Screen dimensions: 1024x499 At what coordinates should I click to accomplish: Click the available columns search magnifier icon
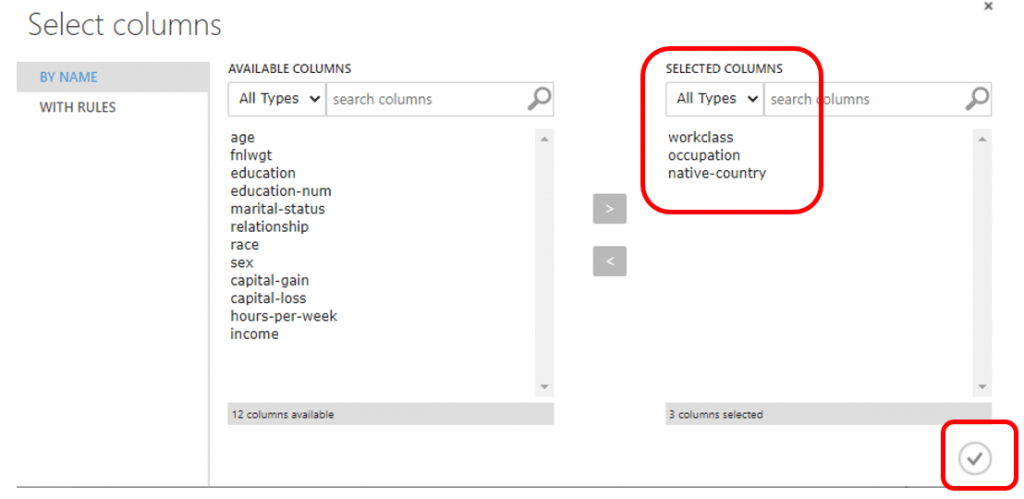[539, 99]
